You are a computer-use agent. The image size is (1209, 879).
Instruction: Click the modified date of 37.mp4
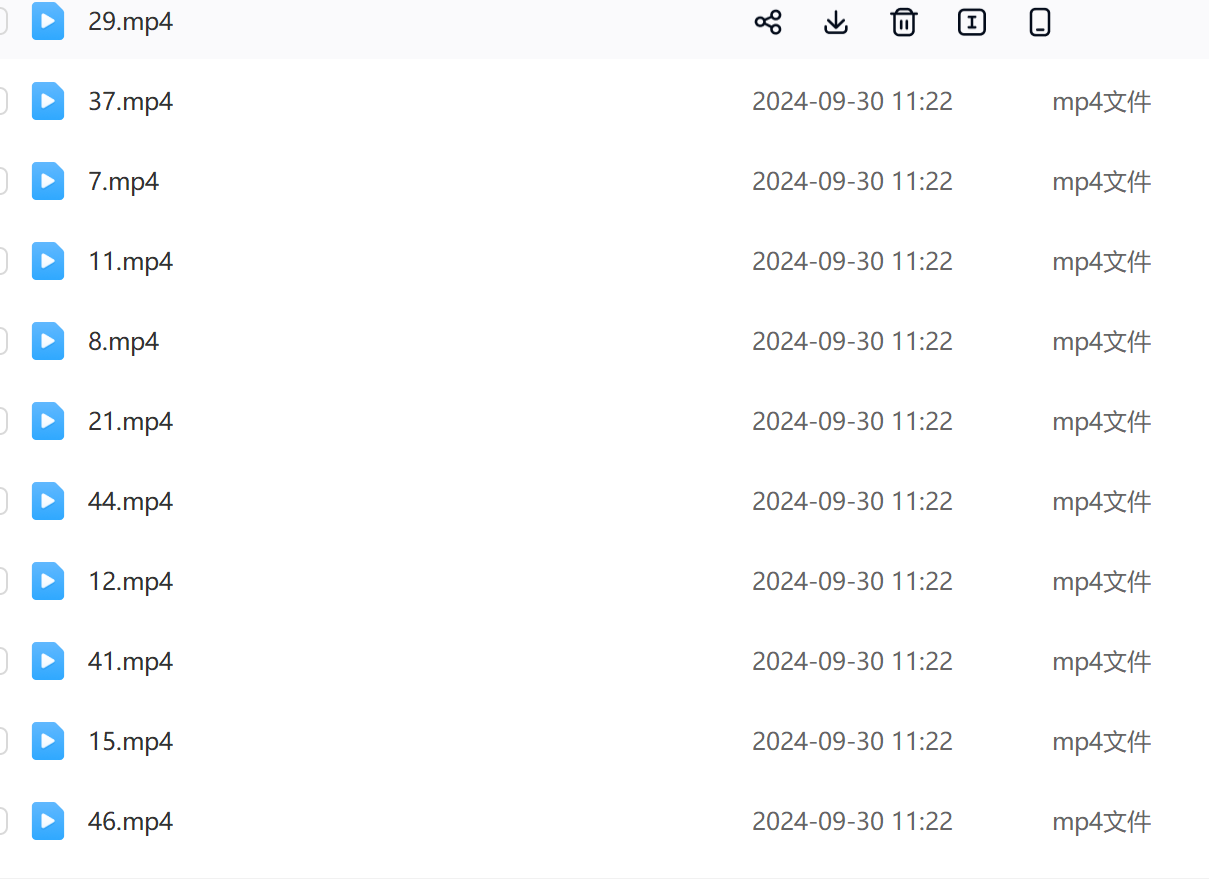pyautogui.click(x=852, y=101)
